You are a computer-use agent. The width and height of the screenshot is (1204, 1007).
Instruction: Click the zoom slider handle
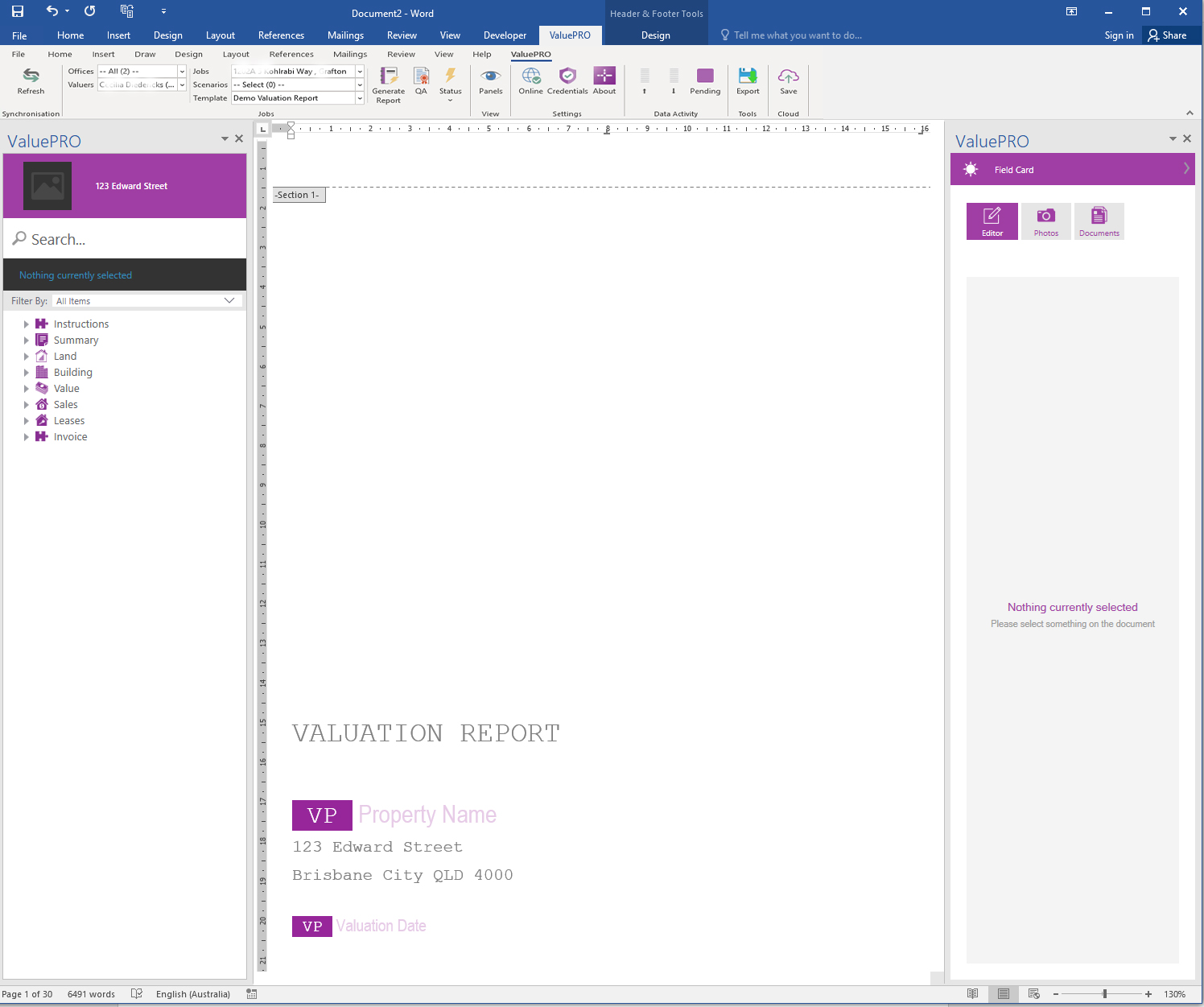coord(1105,994)
